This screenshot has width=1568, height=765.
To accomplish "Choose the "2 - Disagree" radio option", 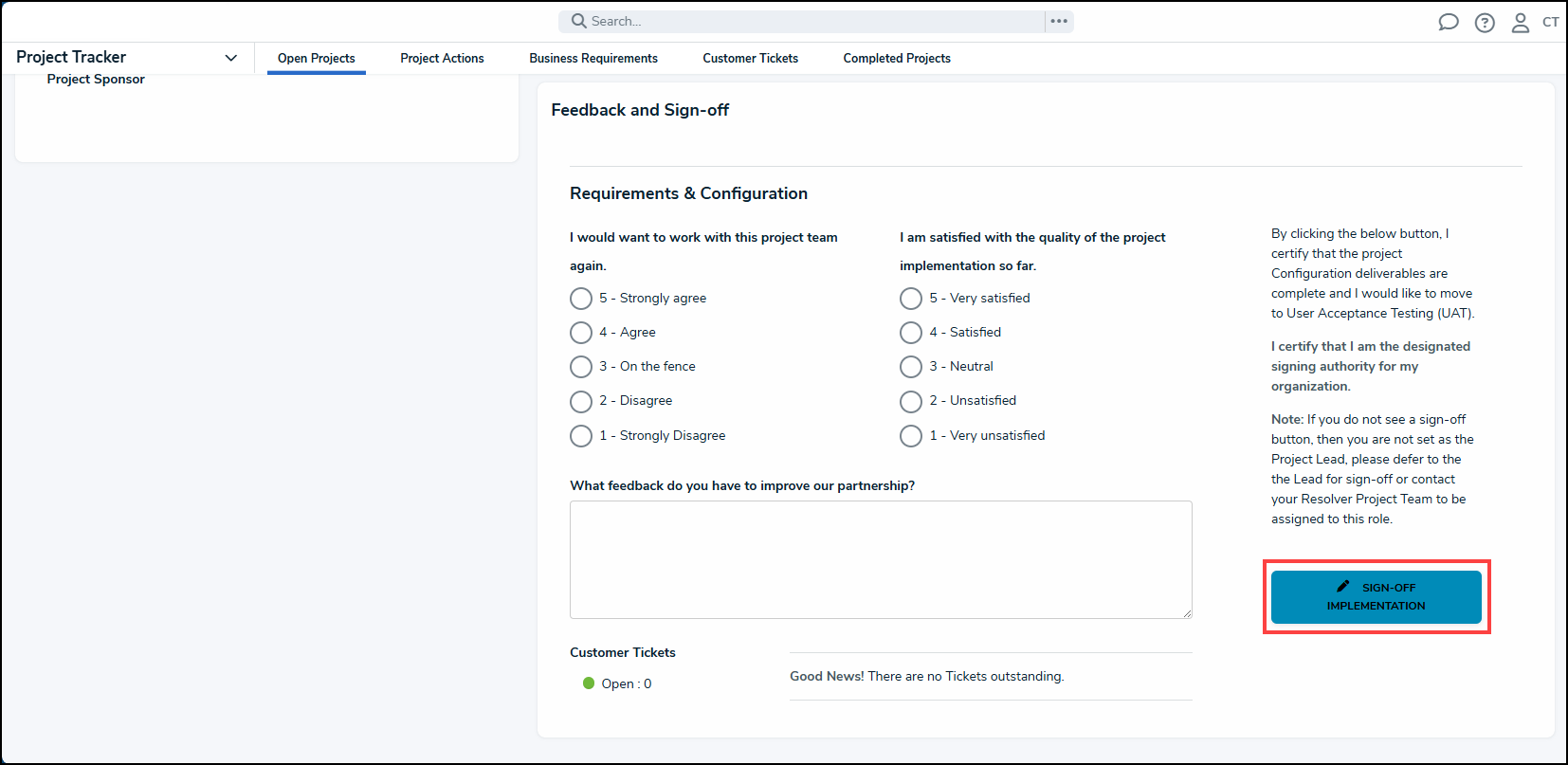I will (581, 401).
